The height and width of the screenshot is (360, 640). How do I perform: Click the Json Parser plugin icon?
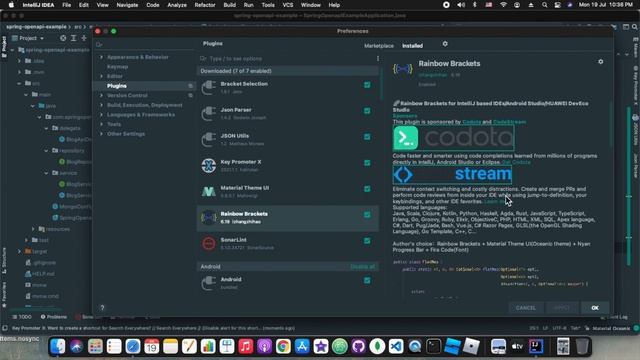(209, 113)
